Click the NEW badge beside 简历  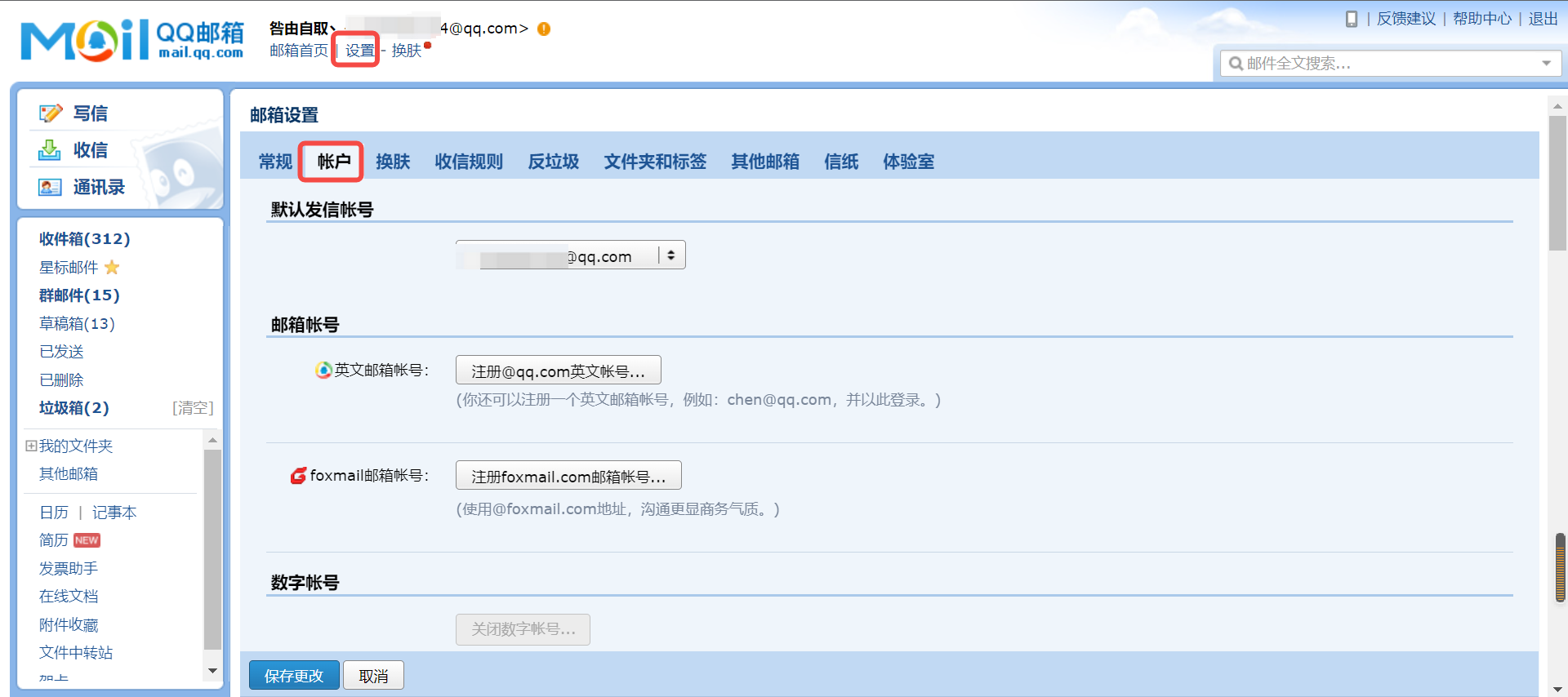coord(87,540)
